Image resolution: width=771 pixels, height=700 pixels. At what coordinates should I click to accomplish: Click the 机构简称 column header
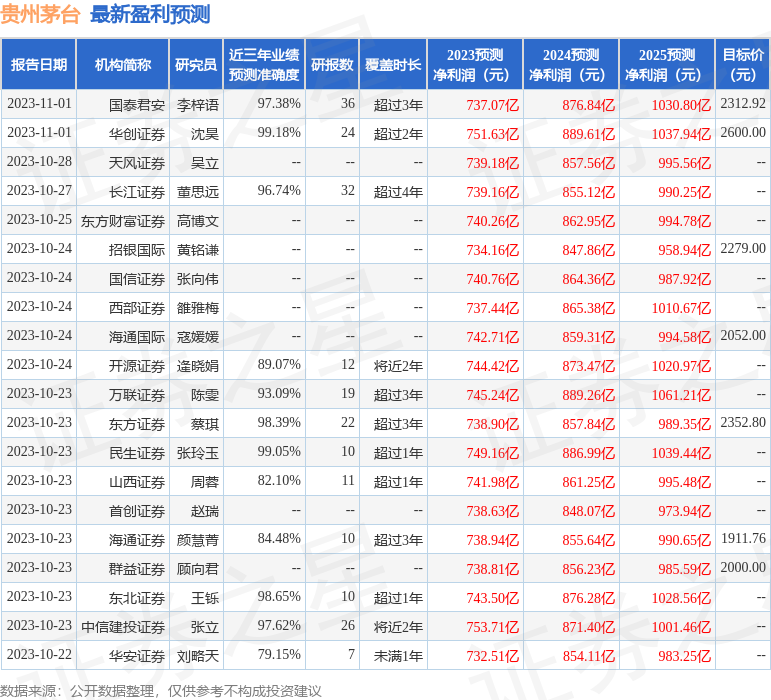tap(123, 64)
